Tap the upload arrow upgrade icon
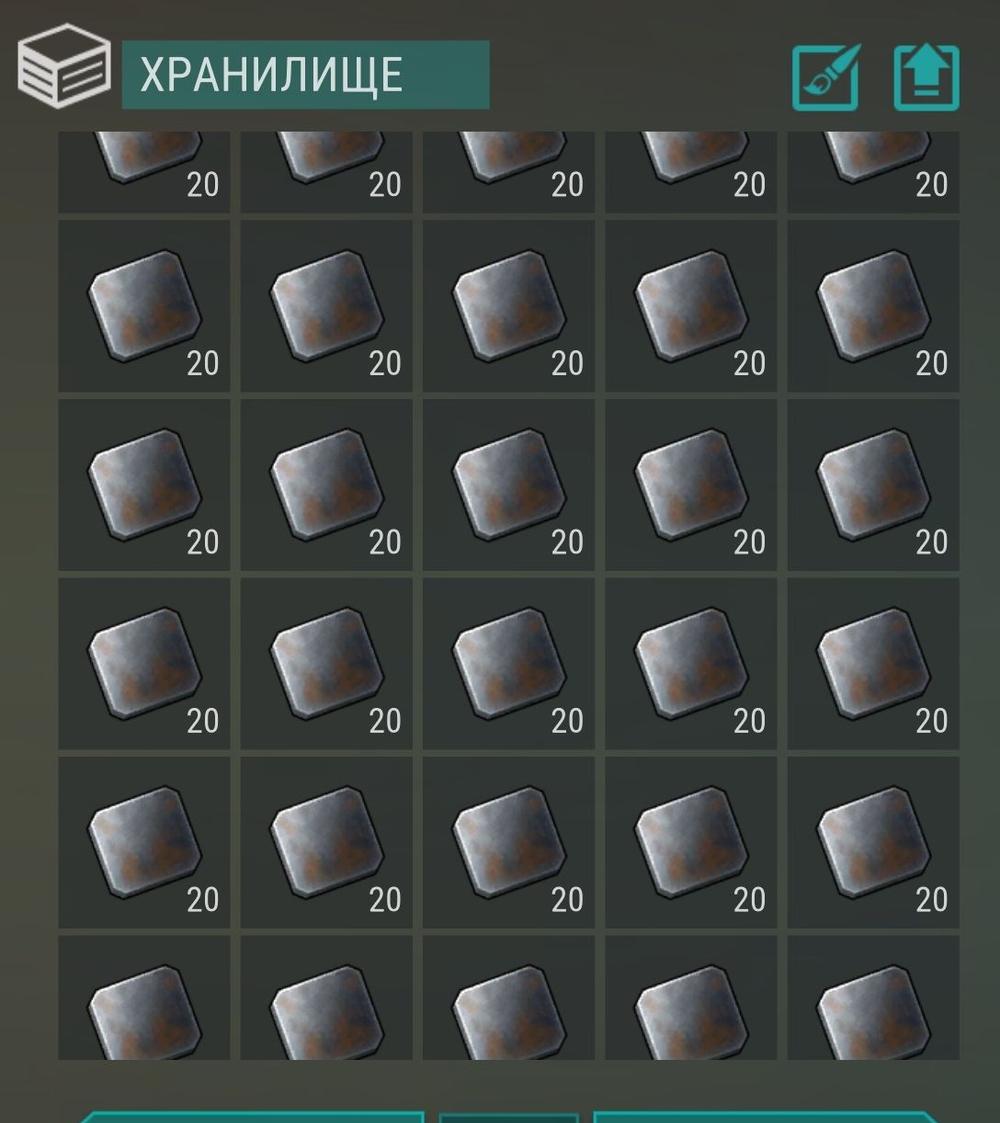 926,77
